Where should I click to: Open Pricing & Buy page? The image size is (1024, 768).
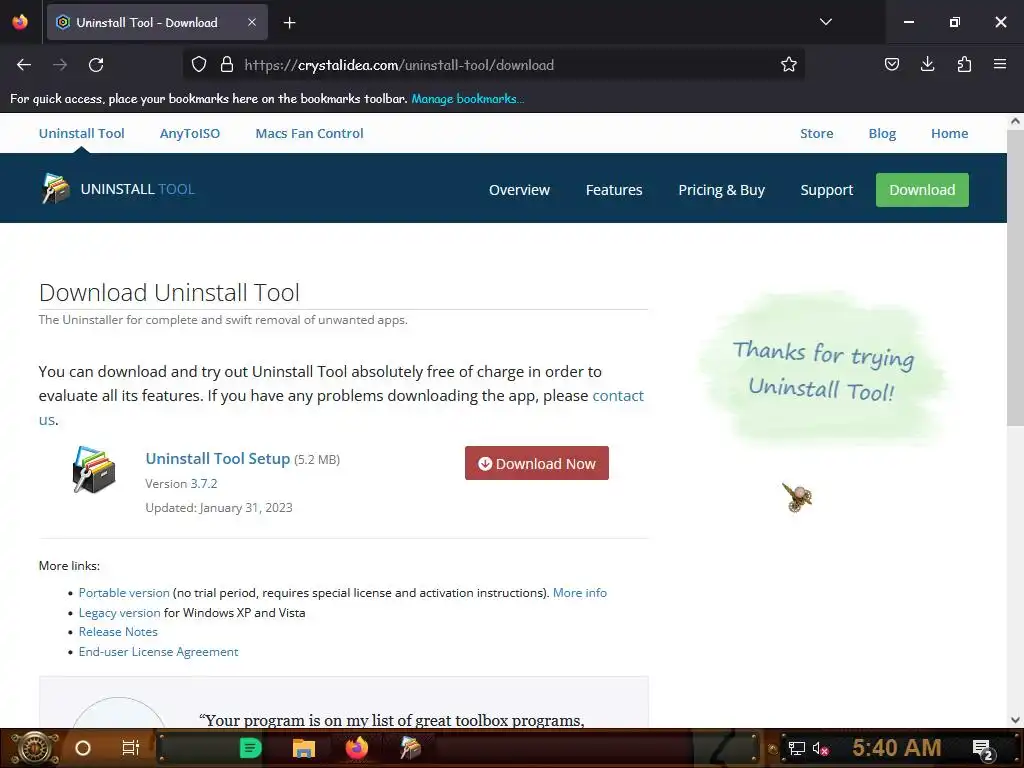(x=722, y=190)
